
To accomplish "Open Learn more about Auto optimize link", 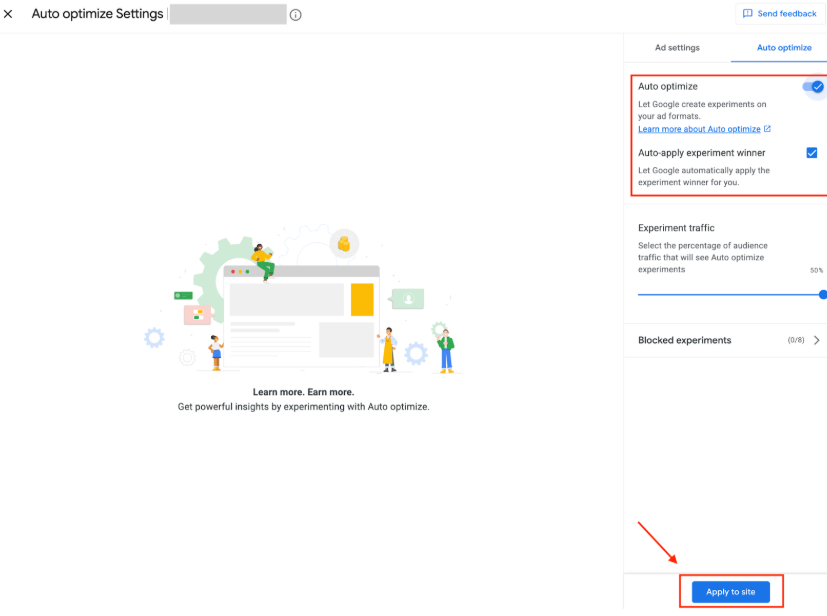I will point(699,129).
